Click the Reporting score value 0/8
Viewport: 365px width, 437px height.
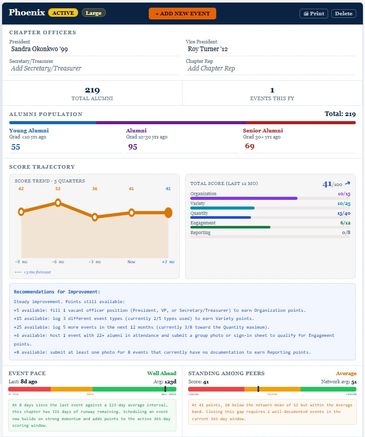(x=346, y=232)
